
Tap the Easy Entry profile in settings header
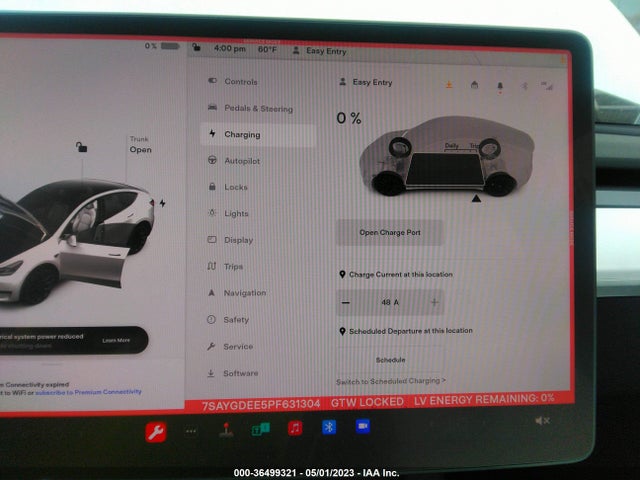pos(366,82)
